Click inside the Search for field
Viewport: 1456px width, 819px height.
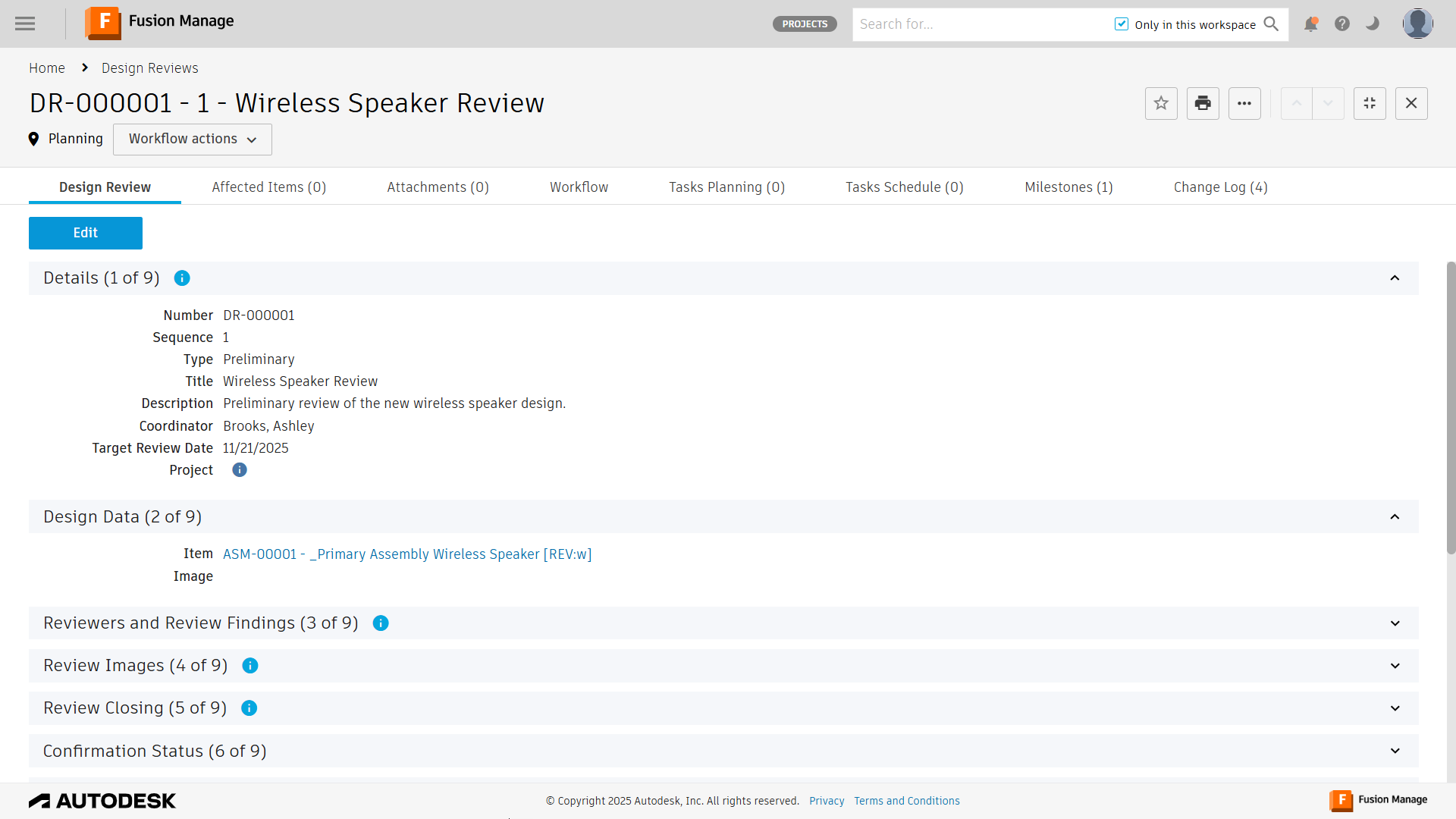pos(978,24)
